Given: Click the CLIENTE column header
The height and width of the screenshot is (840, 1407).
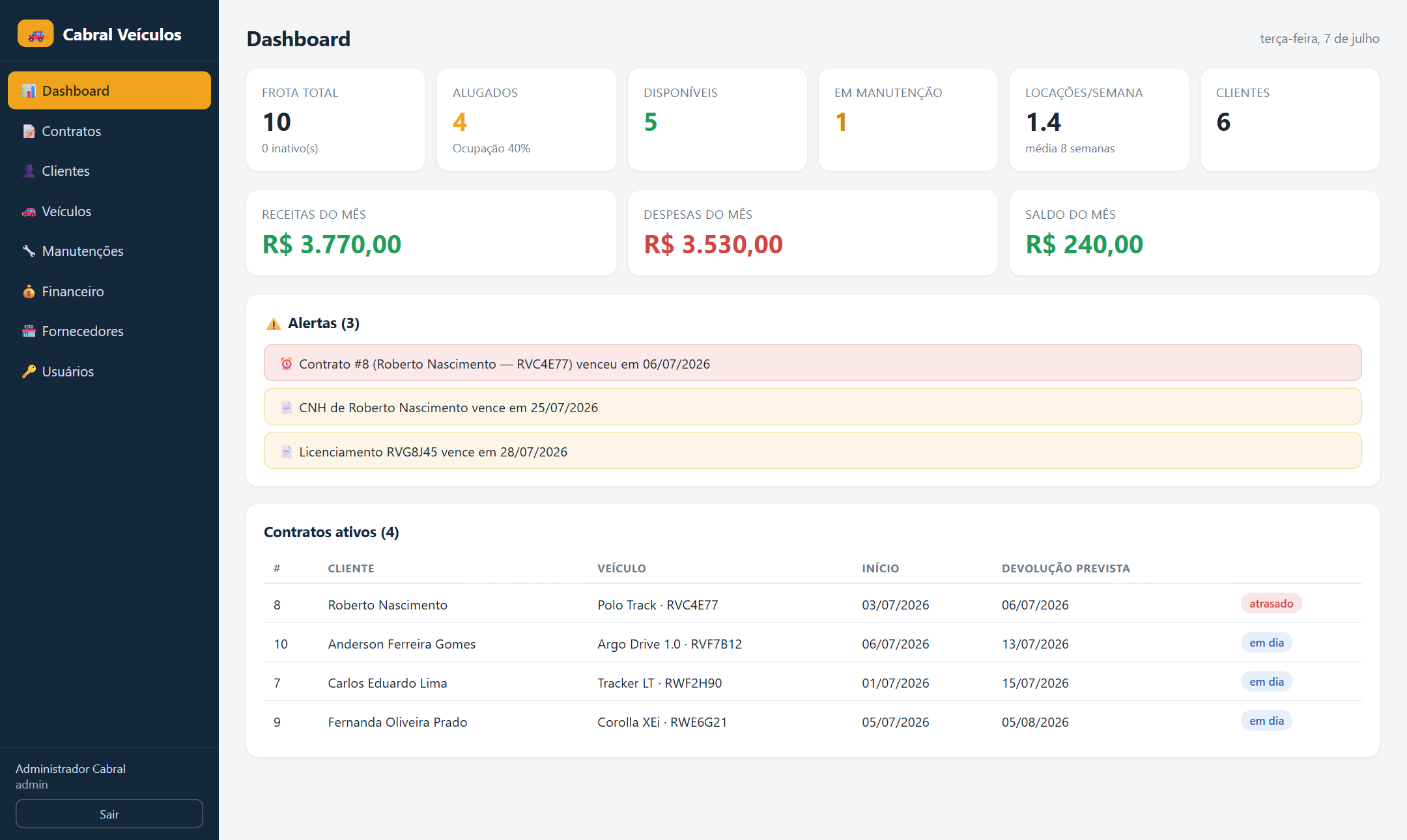Looking at the screenshot, I should pyautogui.click(x=351, y=568).
